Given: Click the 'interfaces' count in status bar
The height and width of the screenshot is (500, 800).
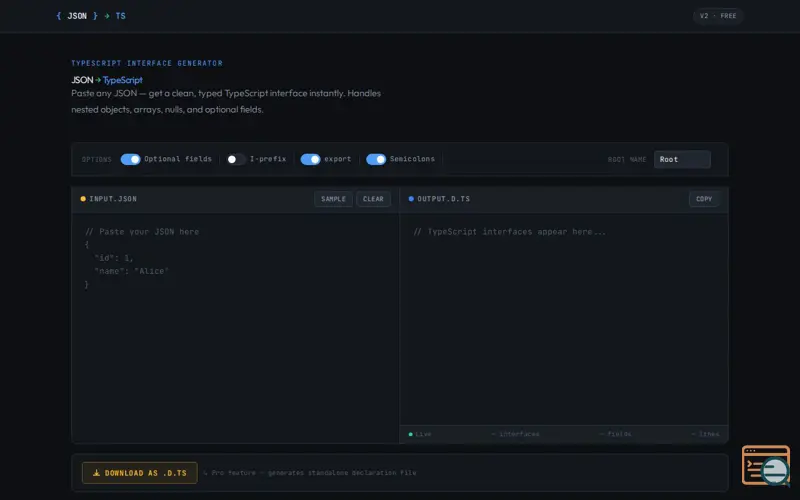Looking at the screenshot, I should (515, 434).
